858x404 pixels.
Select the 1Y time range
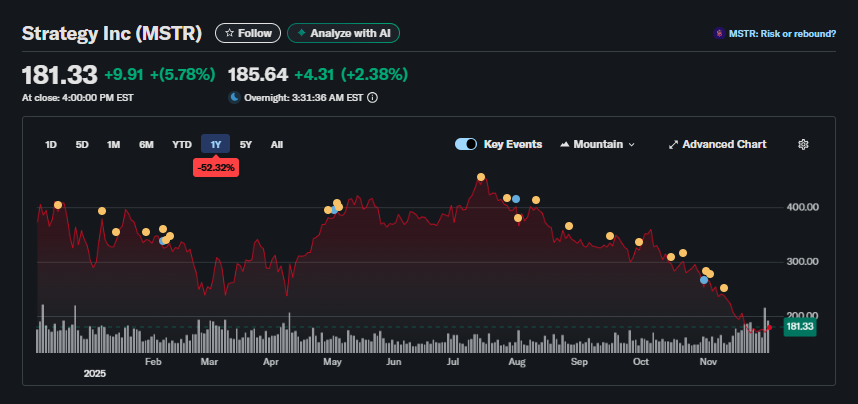(216, 144)
